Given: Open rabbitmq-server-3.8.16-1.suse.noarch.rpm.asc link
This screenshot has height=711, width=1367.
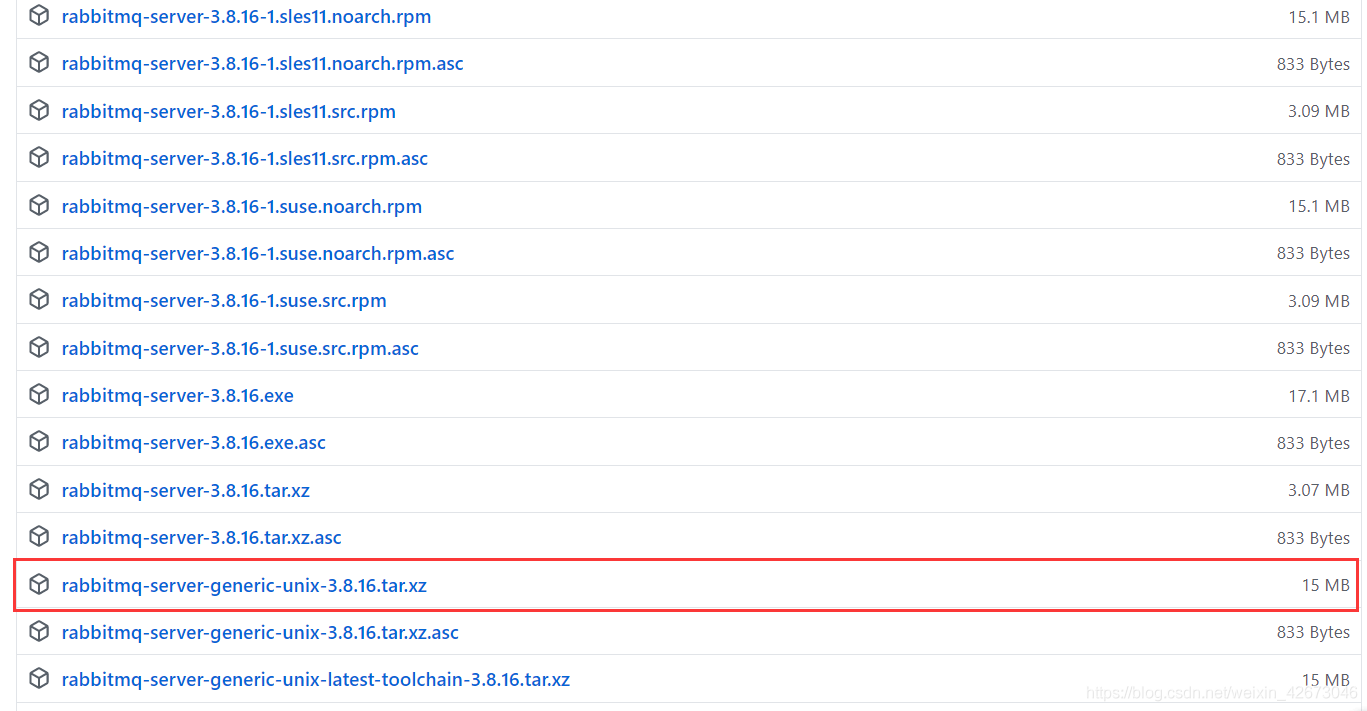Looking at the screenshot, I should [257, 253].
